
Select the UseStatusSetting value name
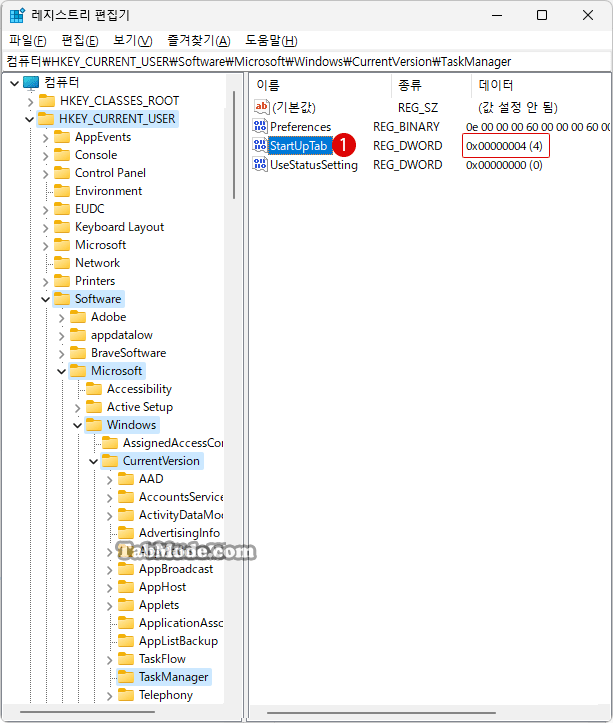point(314,165)
